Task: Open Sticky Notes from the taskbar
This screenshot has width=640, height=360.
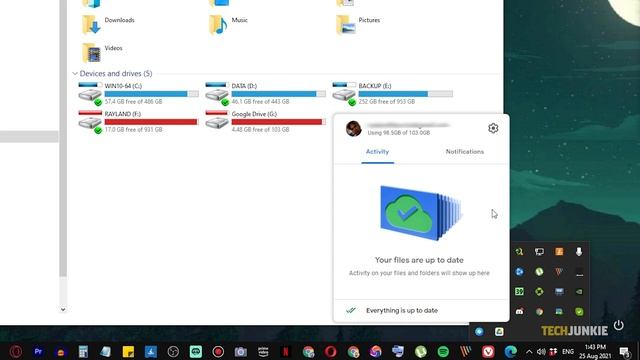Action: pyautogui.click(x=128, y=351)
